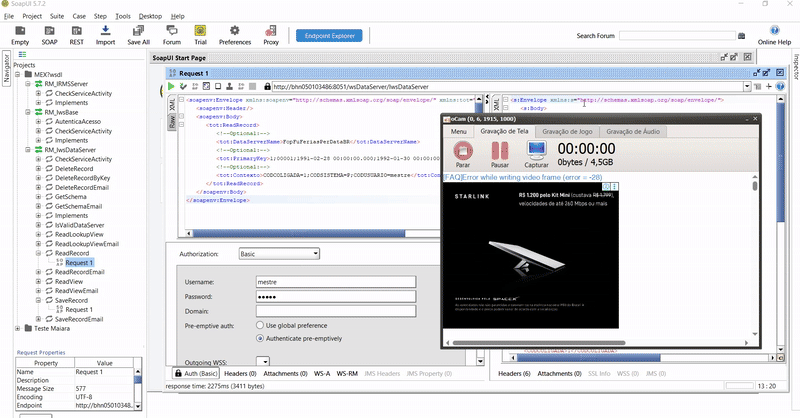Viewport: 800px width, 418px height.
Task: Expand the GetSchema operation node
Action: click(x=38, y=196)
